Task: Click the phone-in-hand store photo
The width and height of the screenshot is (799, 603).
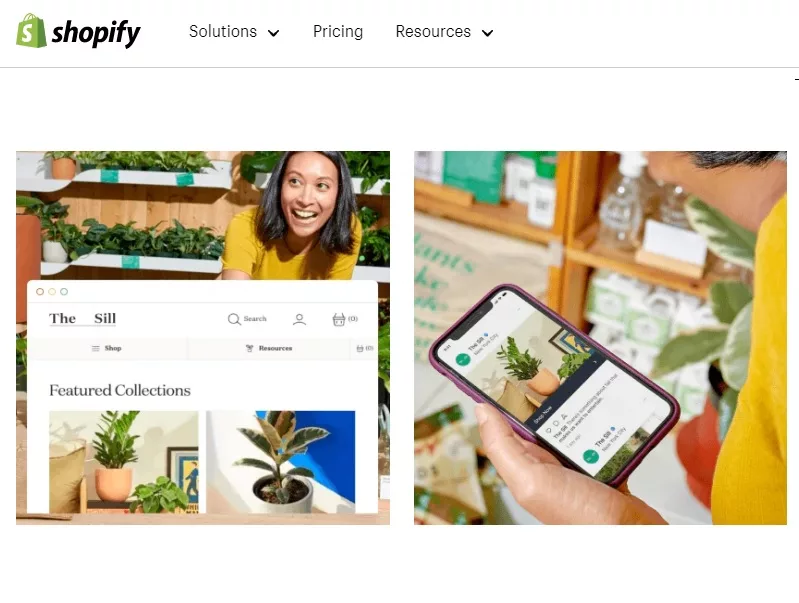Action: tap(600, 337)
